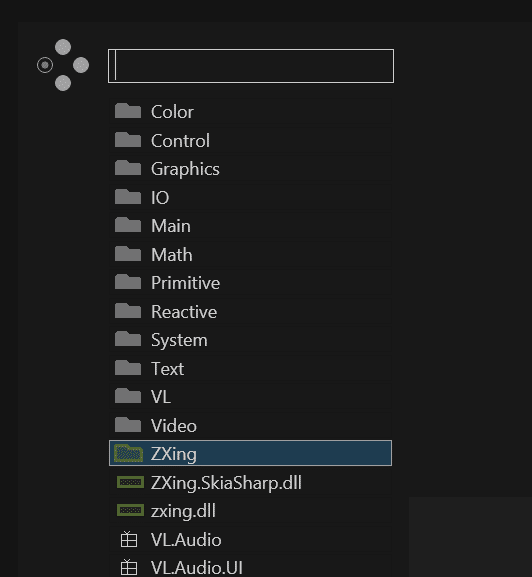Click the top gray circle of the filter icon
Image resolution: width=532 pixels, height=577 pixels.
click(x=63, y=47)
